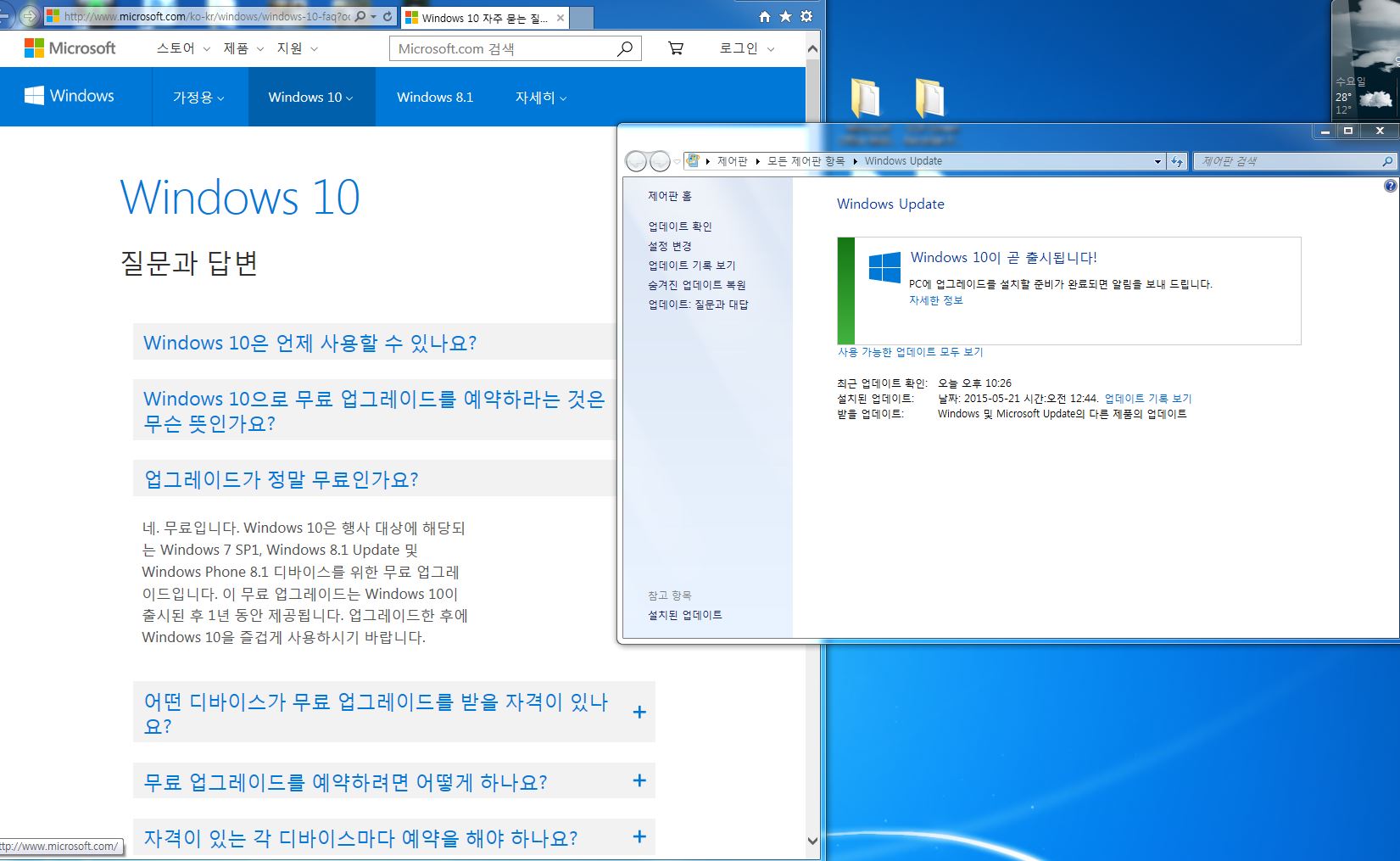This screenshot has height=861, width=1400.
Task: Open 업데이트 기록 보기 in the sidebar
Action: [692, 266]
